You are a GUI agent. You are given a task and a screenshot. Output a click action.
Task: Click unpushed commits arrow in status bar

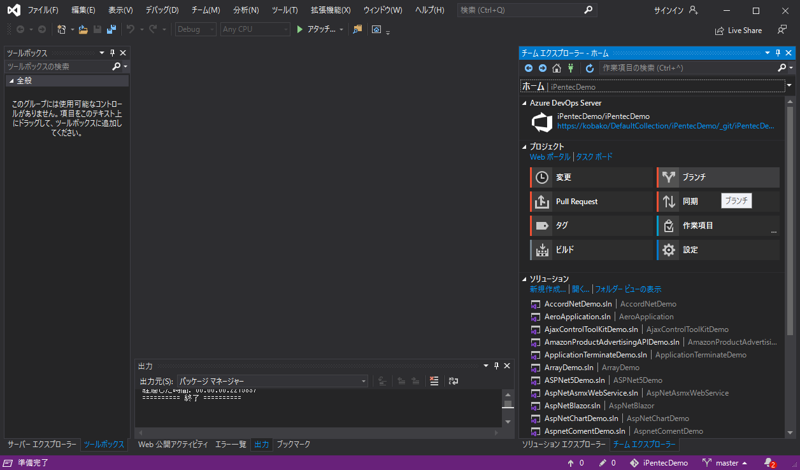pyautogui.click(x=570, y=463)
